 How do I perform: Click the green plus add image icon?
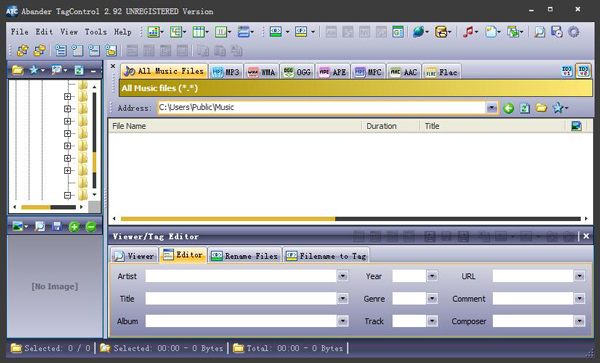pyautogui.click(x=74, y=226)
